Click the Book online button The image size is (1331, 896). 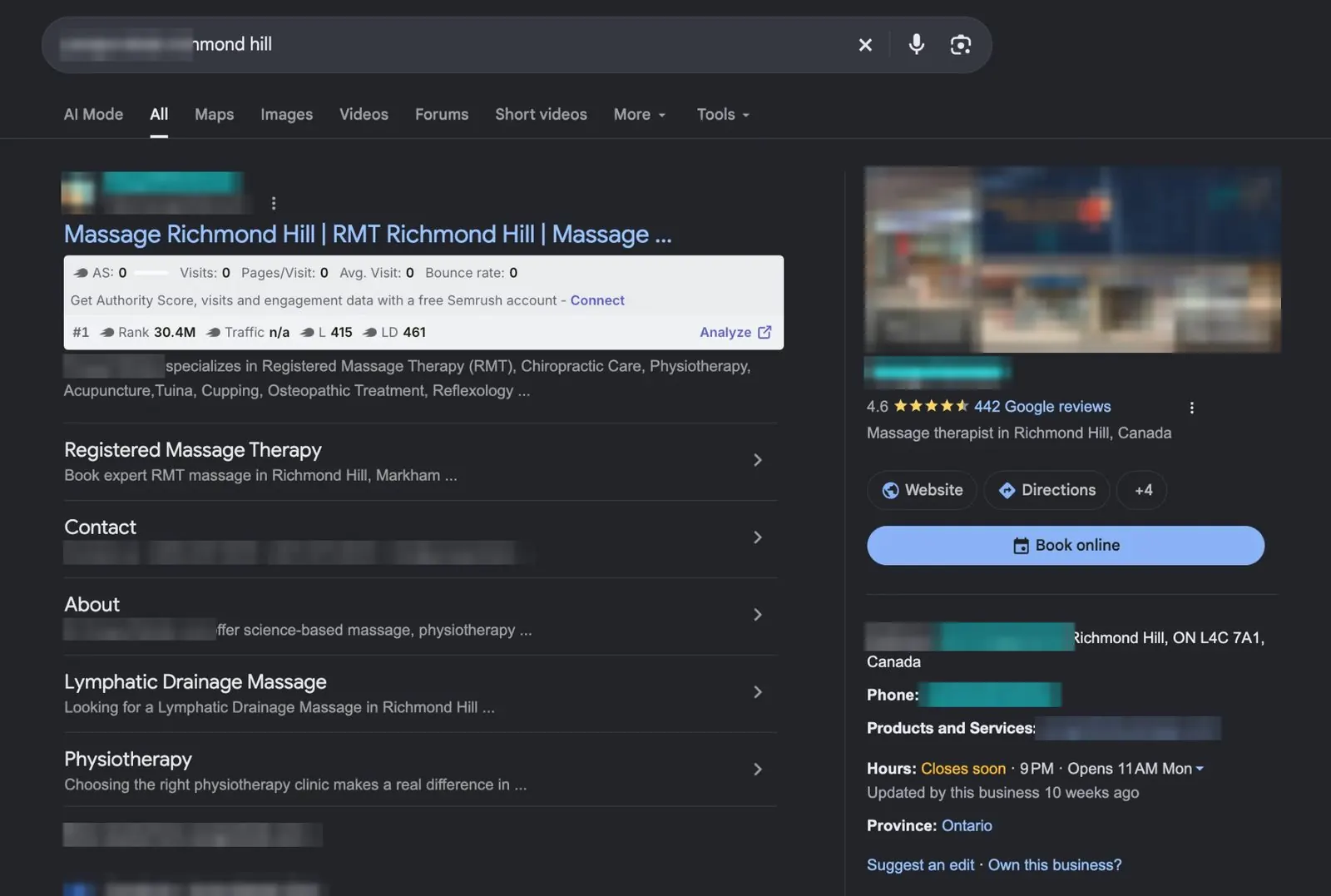[x=1066, y=546]
